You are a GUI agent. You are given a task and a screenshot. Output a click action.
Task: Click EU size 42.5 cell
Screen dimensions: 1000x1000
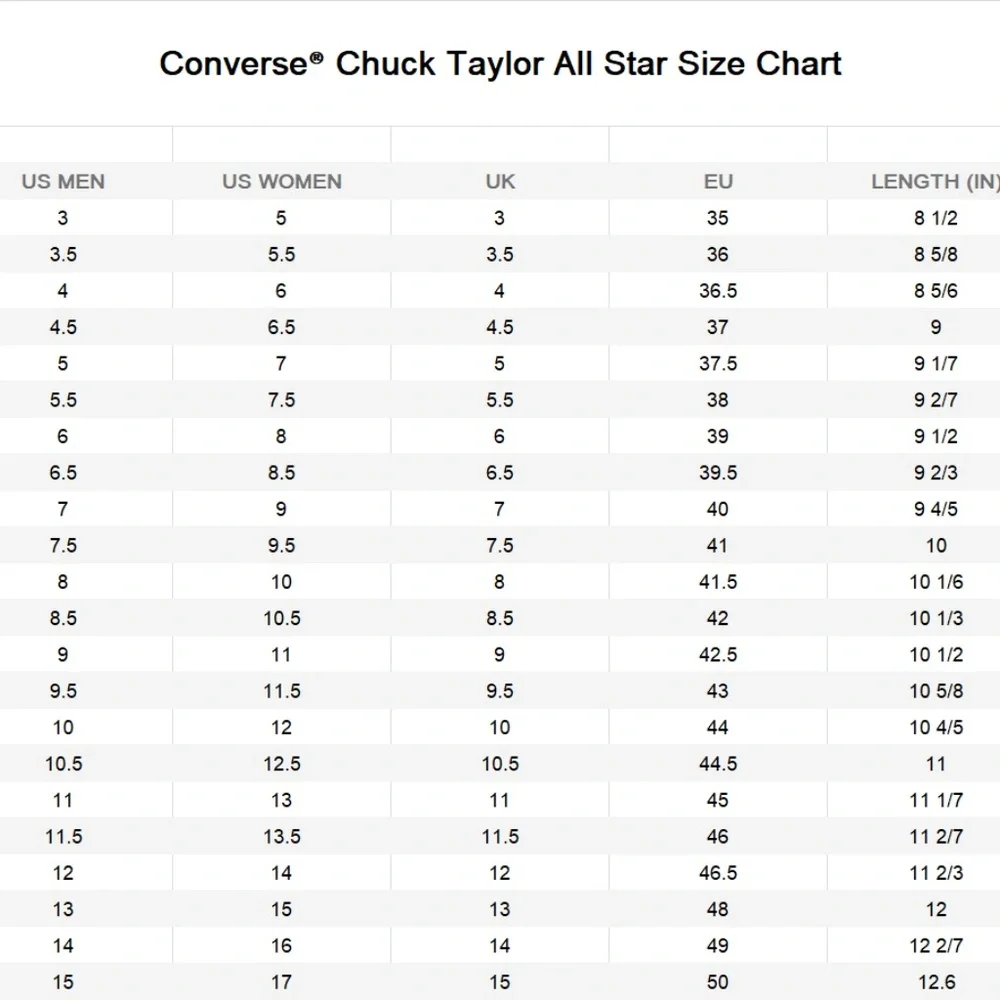pos(718,655)
